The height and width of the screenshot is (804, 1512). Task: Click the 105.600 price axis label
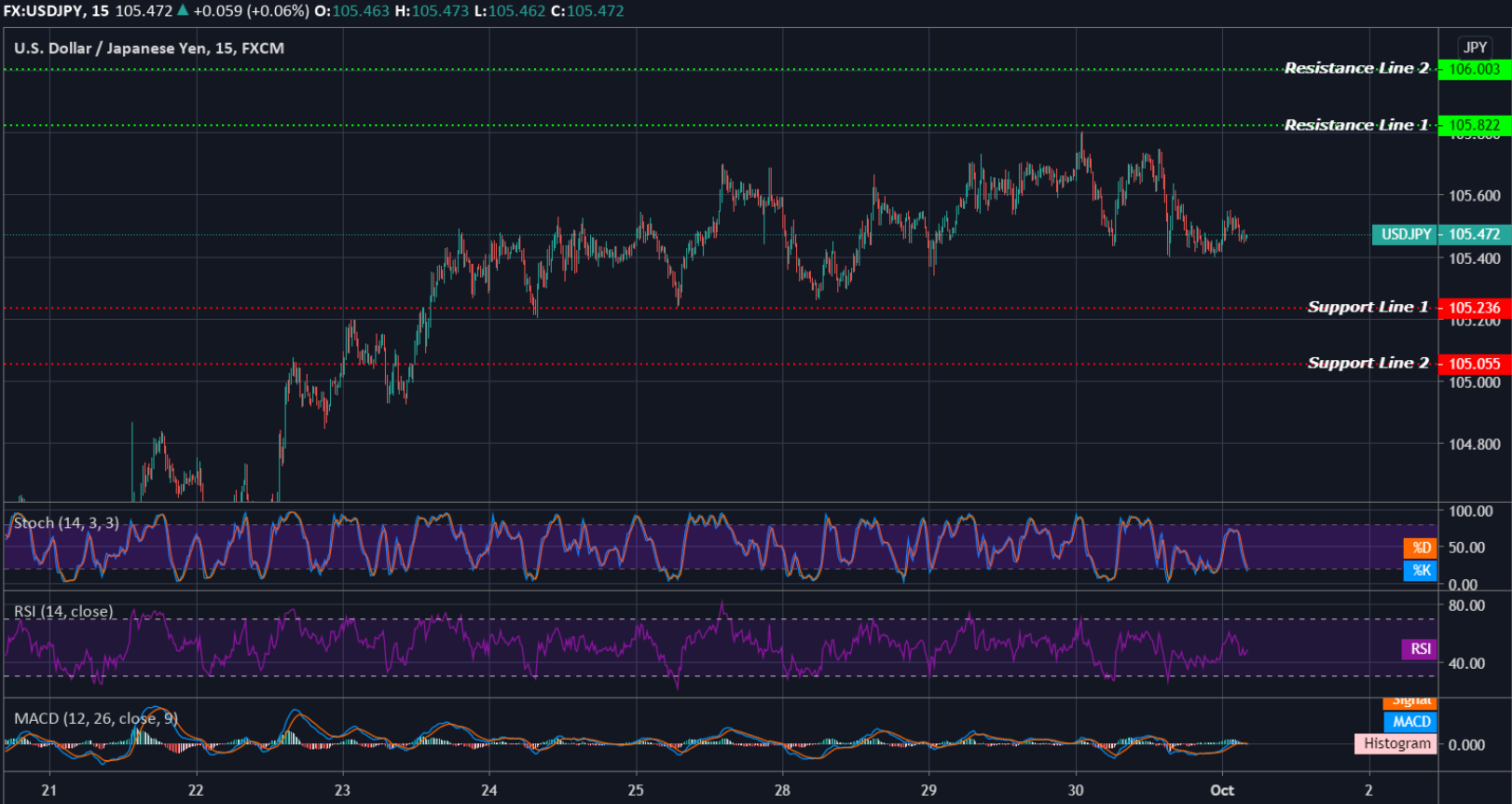pyautogui.click(x=1475, y=196)
